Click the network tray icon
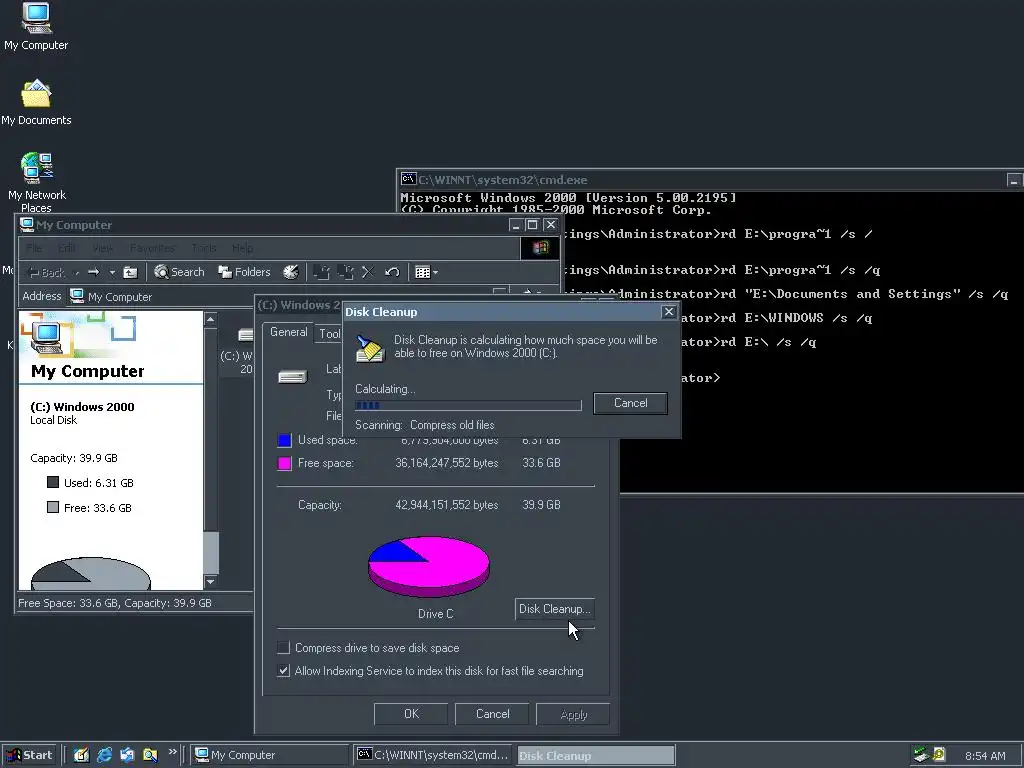1024x768 pixels. (921, 754)
